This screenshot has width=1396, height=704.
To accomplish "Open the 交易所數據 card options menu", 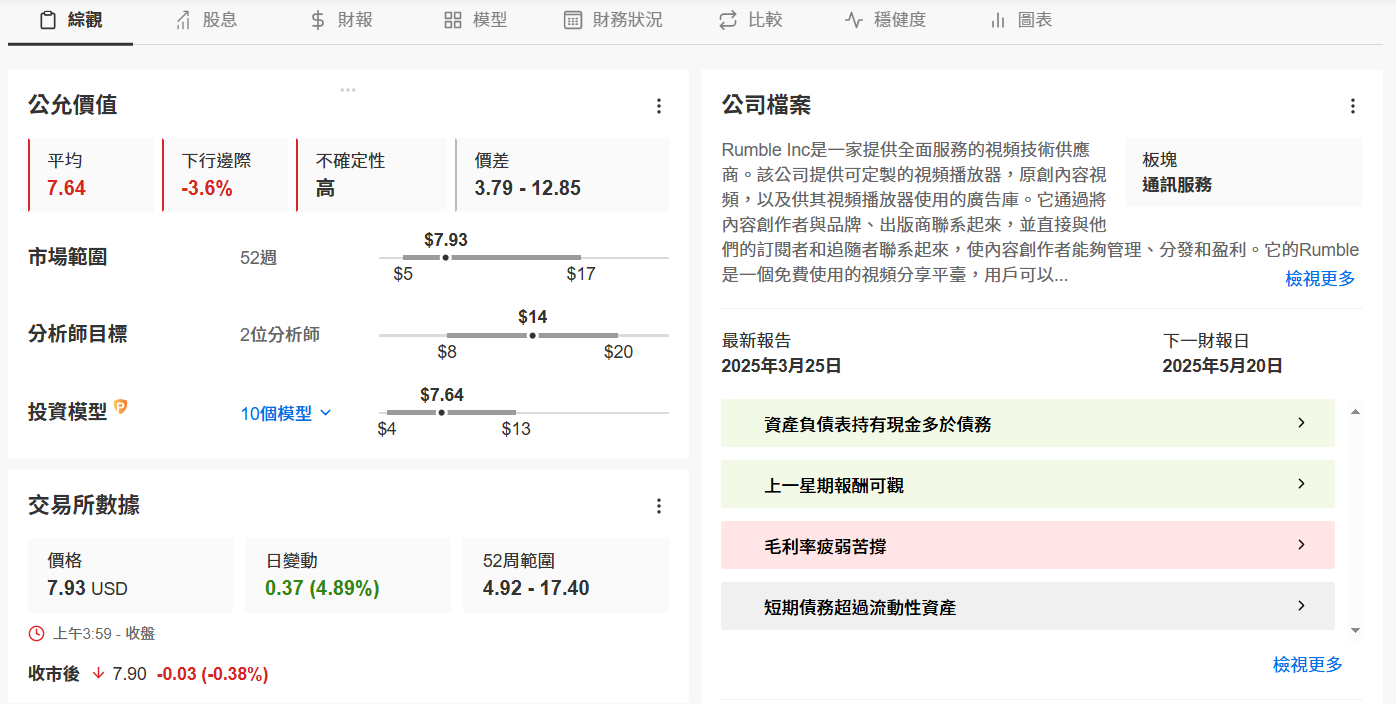I will point(658,506).
